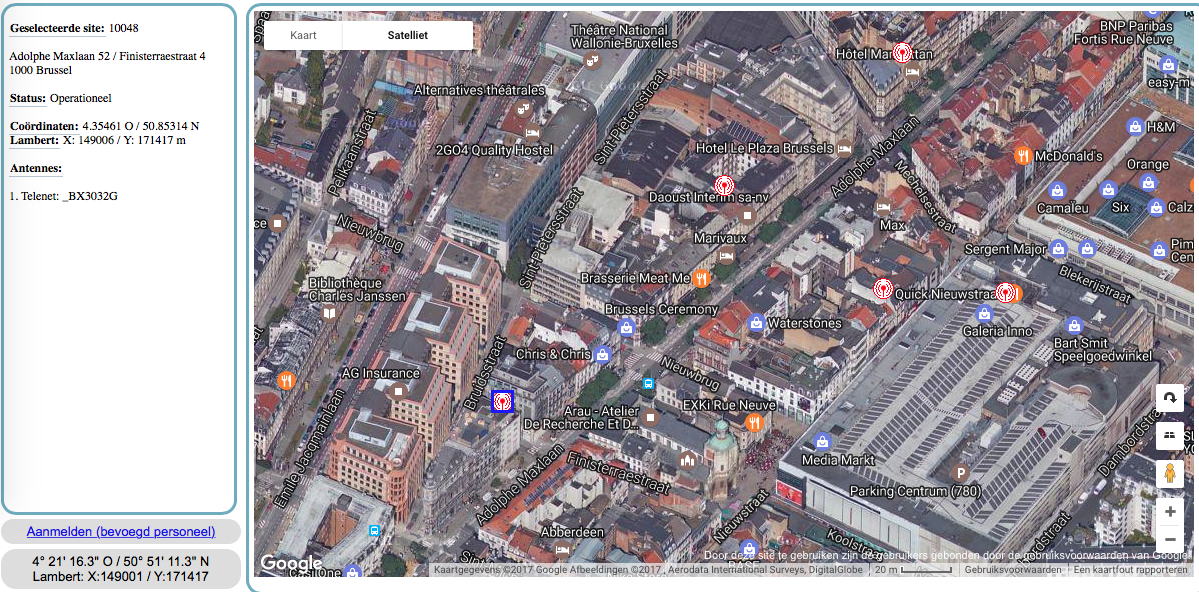Drop into Street View with the Pegman
Screen dimensions: 1199x592
click(1169, 474)
